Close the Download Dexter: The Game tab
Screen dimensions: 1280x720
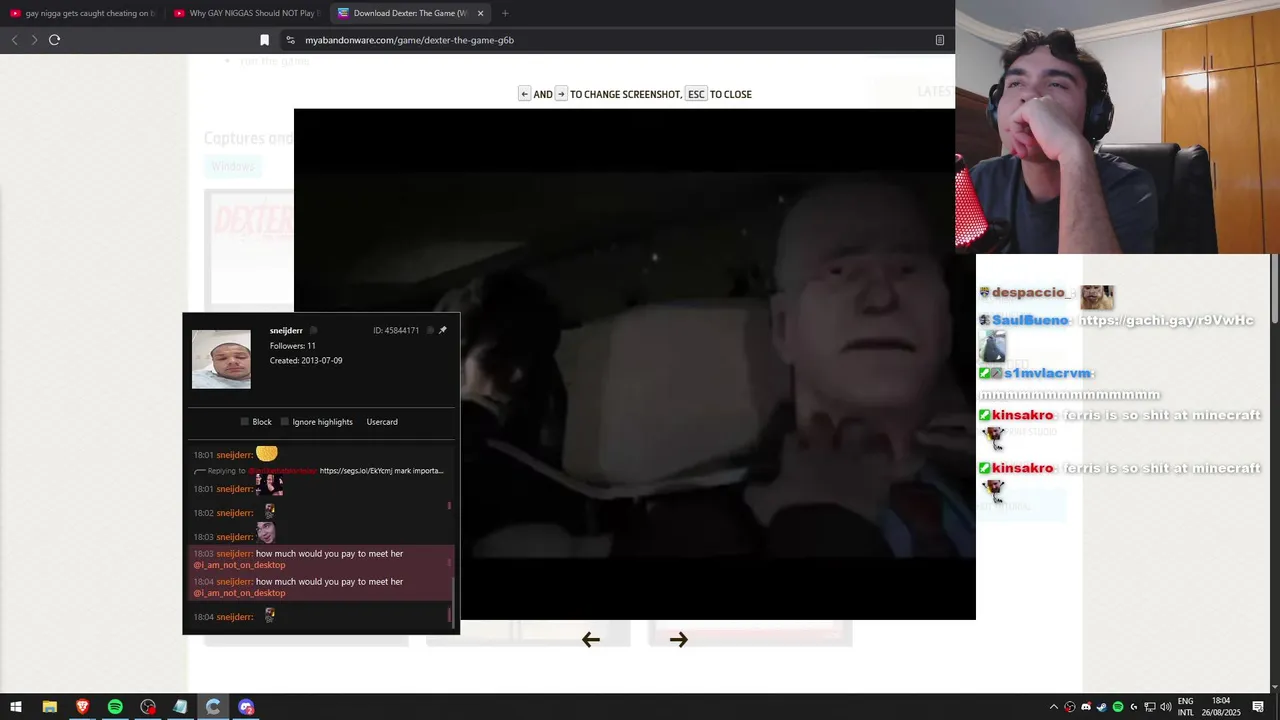[481, 13]
